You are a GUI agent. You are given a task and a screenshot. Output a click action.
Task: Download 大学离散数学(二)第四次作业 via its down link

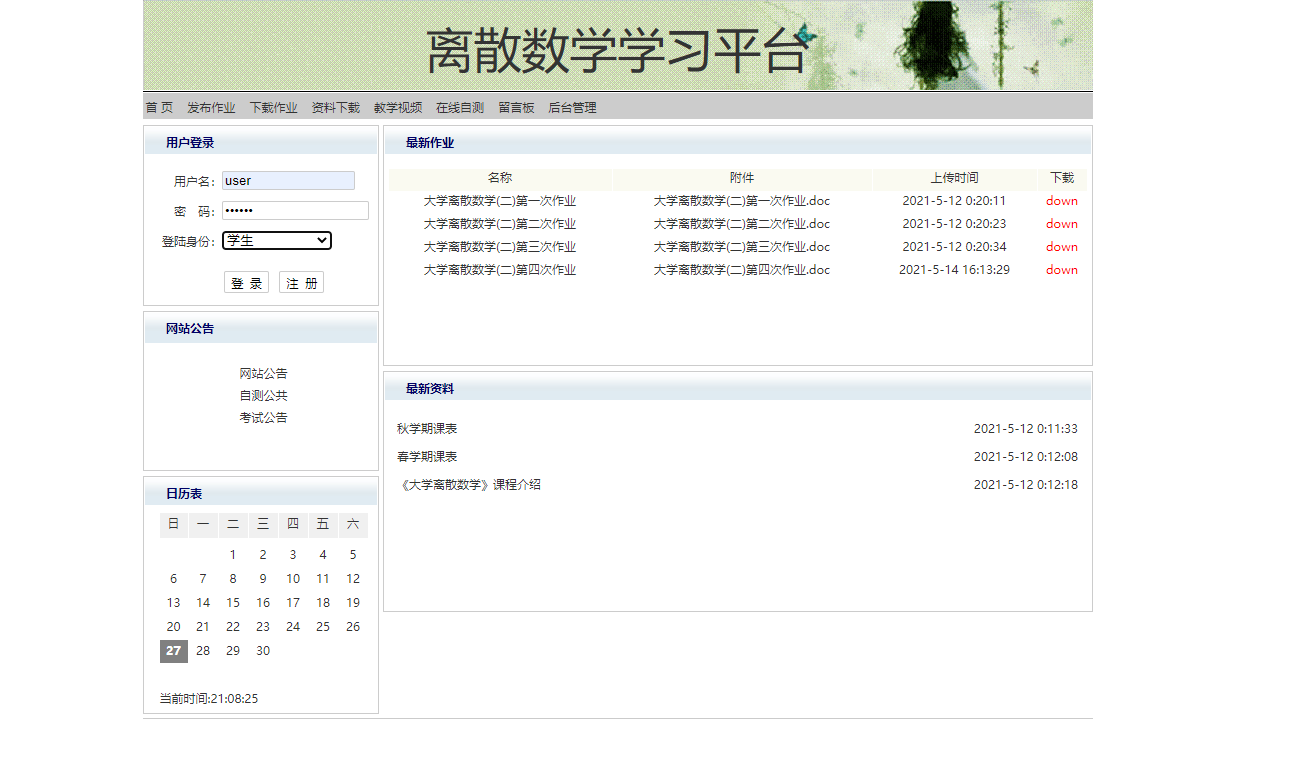pyautogui.click(x=1061, y=269)
